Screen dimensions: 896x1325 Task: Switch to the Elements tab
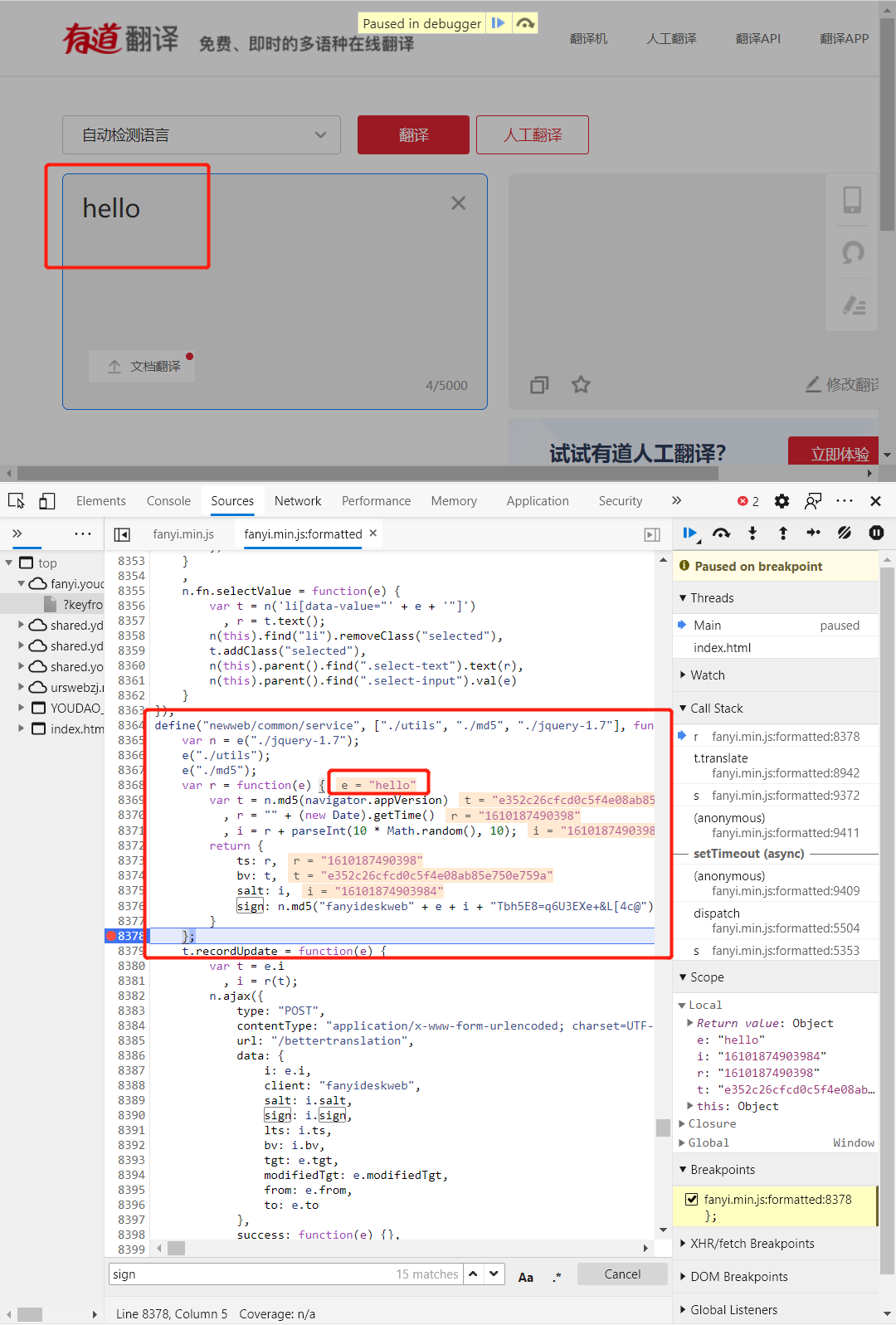point(101,501)
